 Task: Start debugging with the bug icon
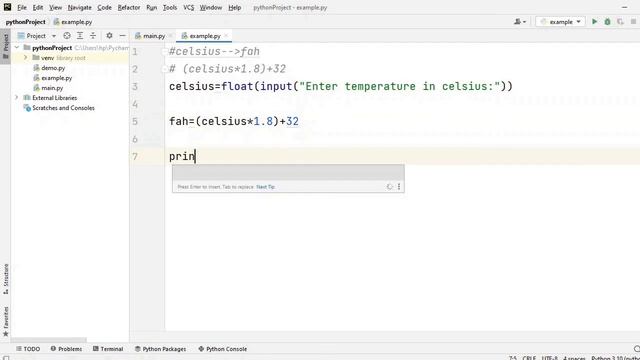[607, 22]
